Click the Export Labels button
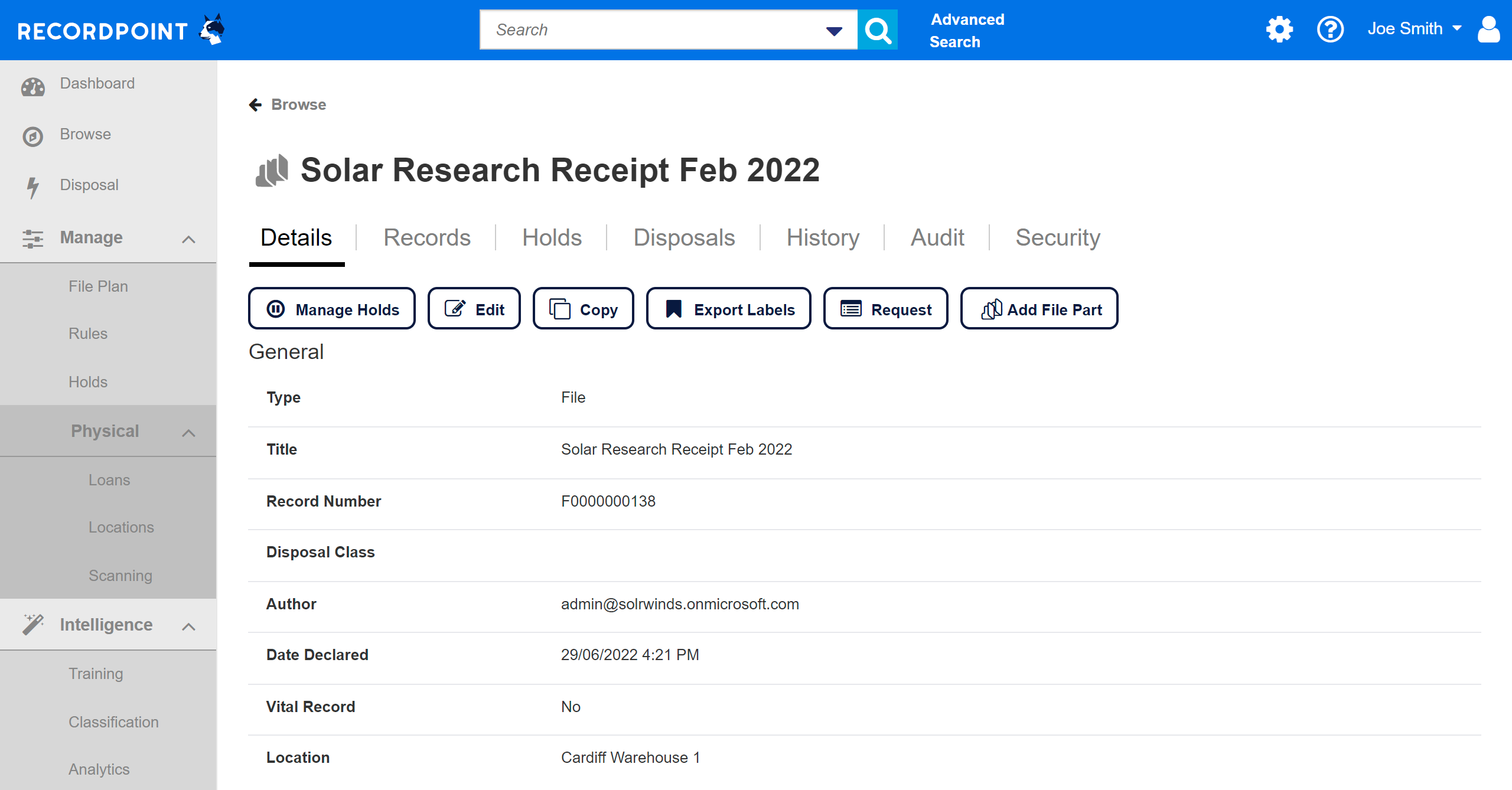1512x790 pixels. click(729, 308)
